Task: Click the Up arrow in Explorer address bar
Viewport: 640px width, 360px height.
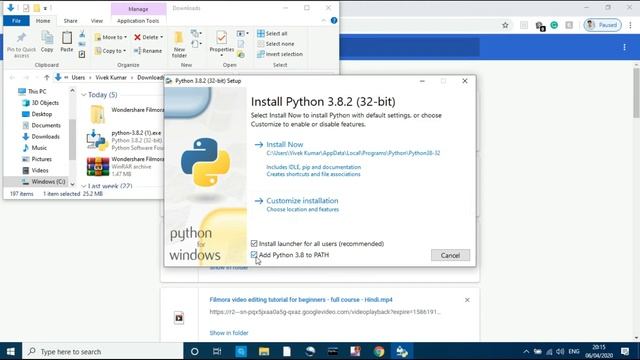Action: point(47,78)
